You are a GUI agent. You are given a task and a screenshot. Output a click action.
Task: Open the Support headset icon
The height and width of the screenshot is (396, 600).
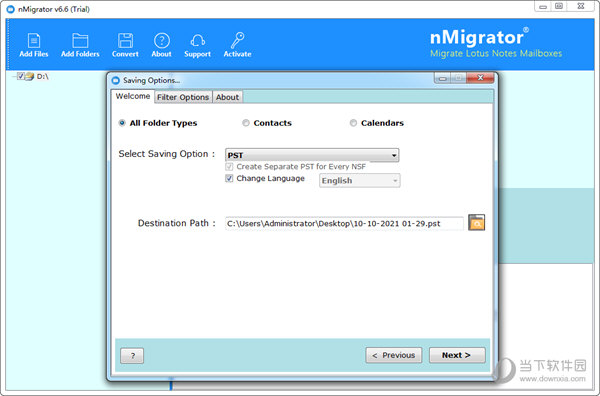tap(197, 45)
